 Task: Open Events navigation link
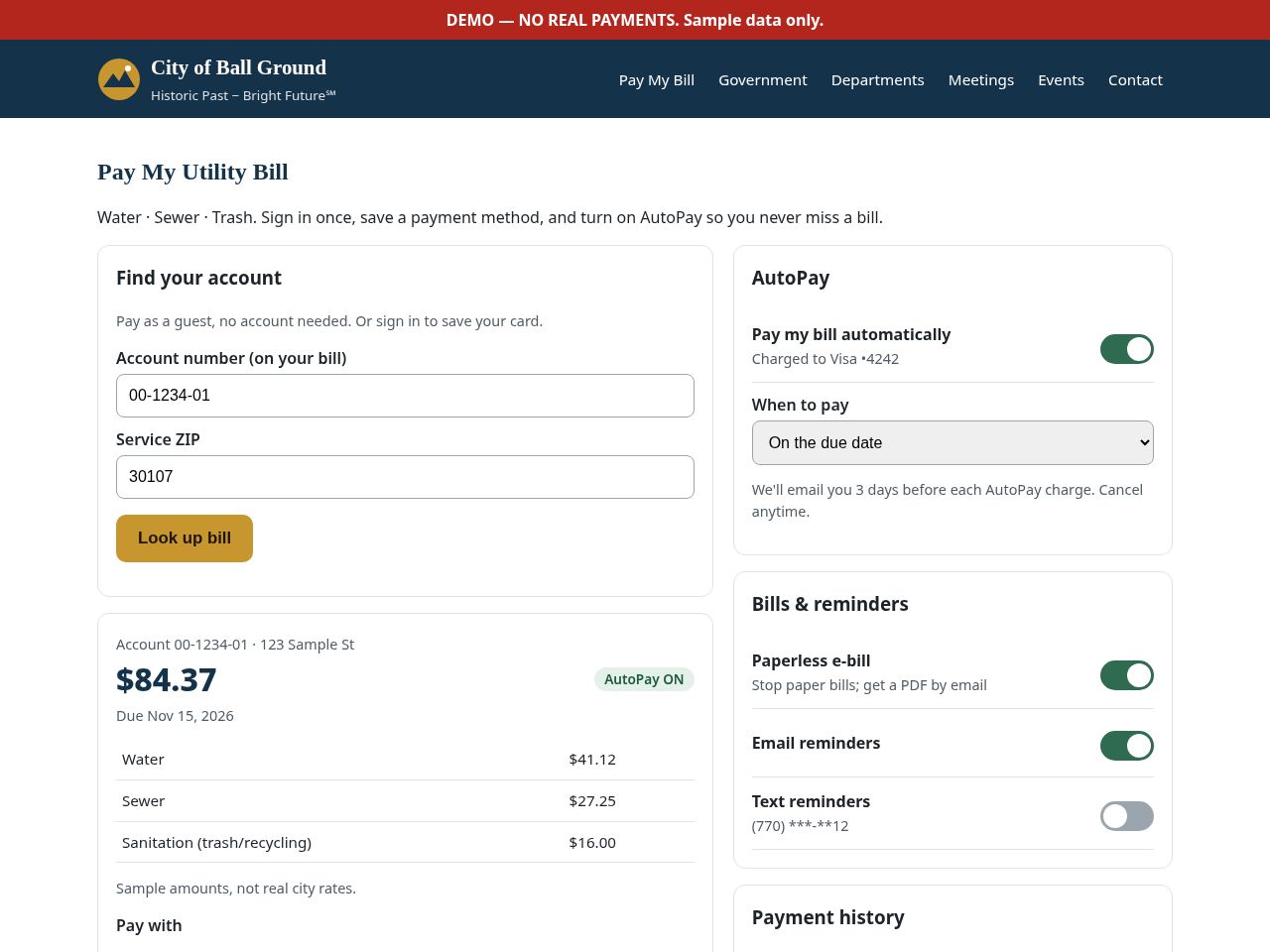(1061, 79)
